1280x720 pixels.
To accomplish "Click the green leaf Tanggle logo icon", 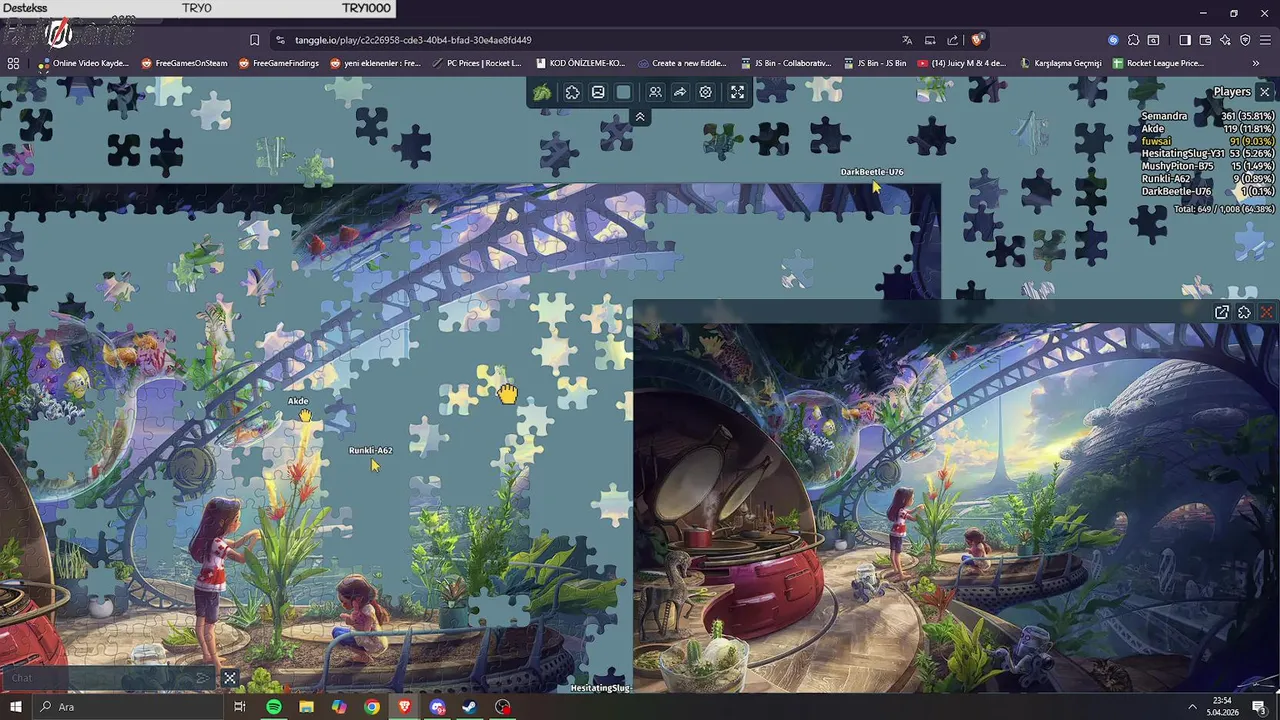I will click(x=542, y=92).
